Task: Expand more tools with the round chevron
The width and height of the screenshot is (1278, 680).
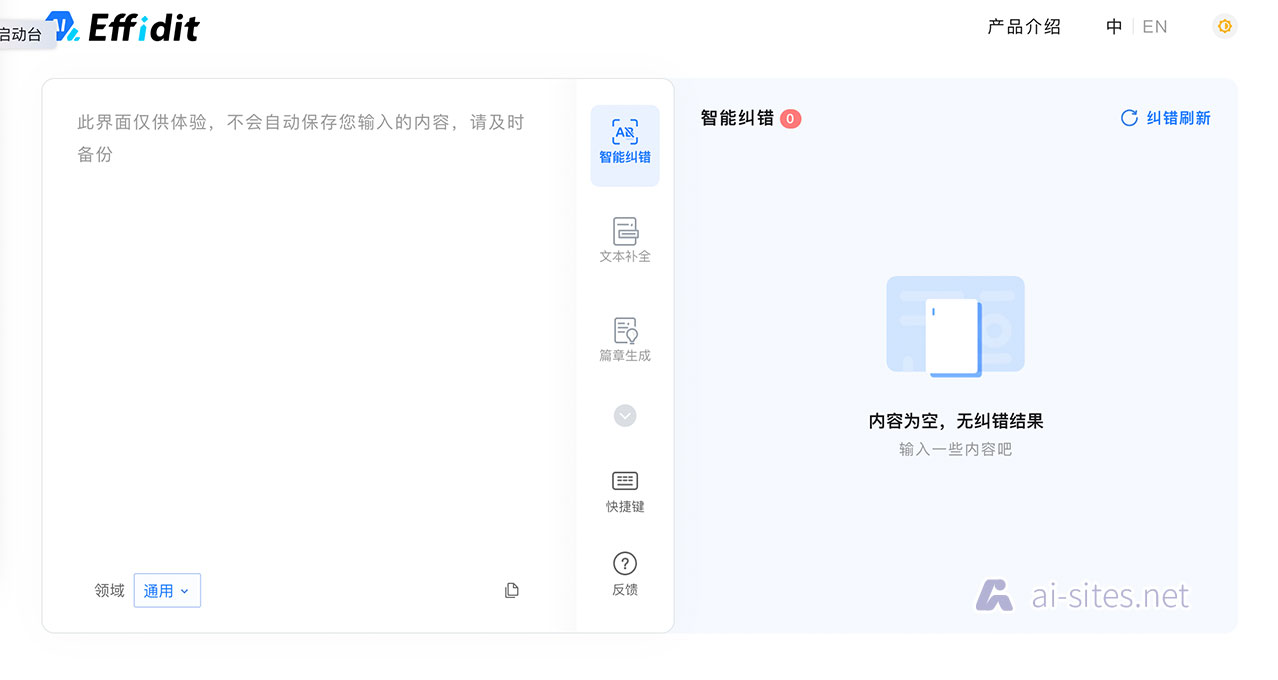Action: coord(625,415)
